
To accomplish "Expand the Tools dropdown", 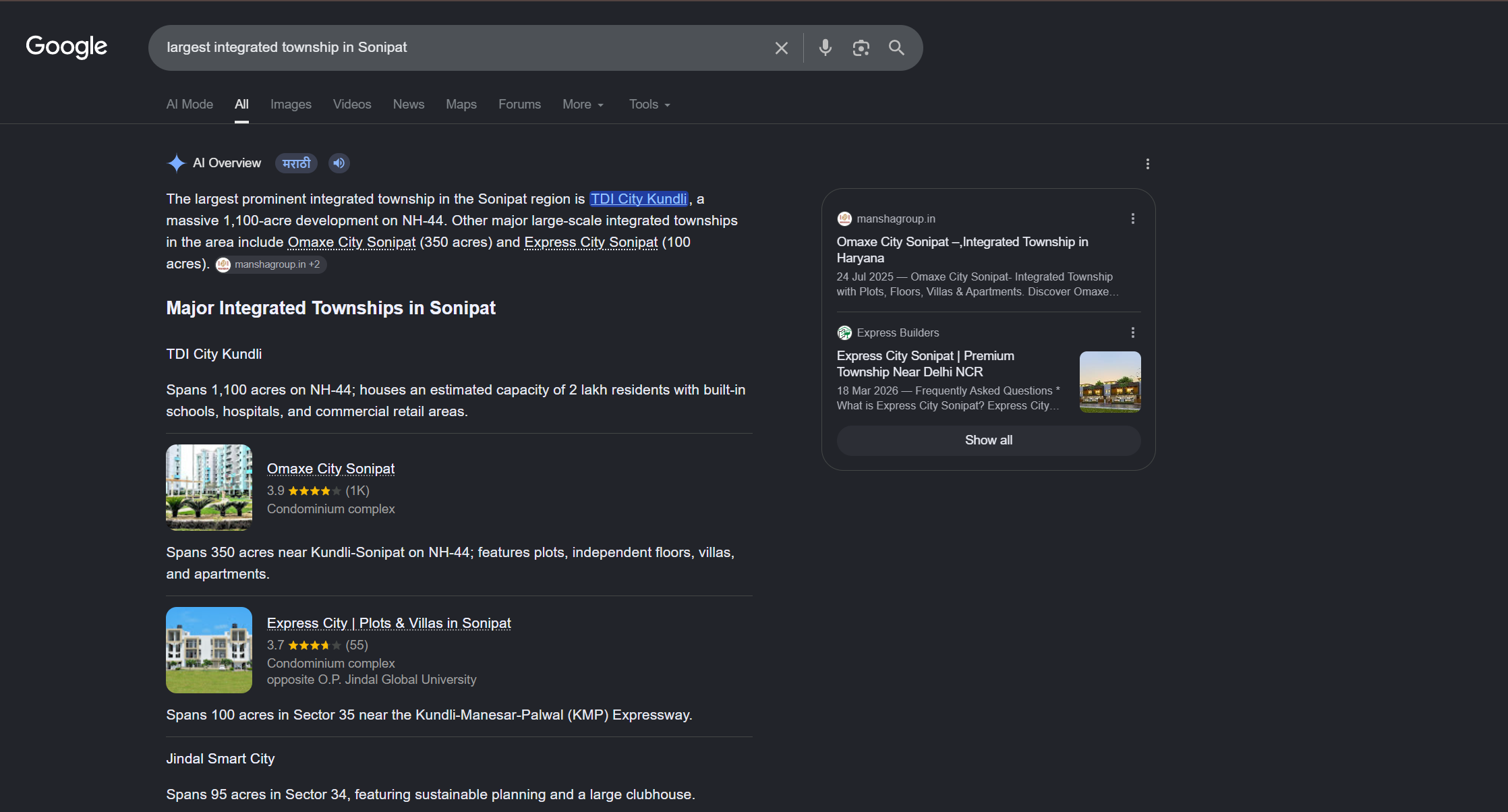I will pyautogui.click(x=649, y=105).
